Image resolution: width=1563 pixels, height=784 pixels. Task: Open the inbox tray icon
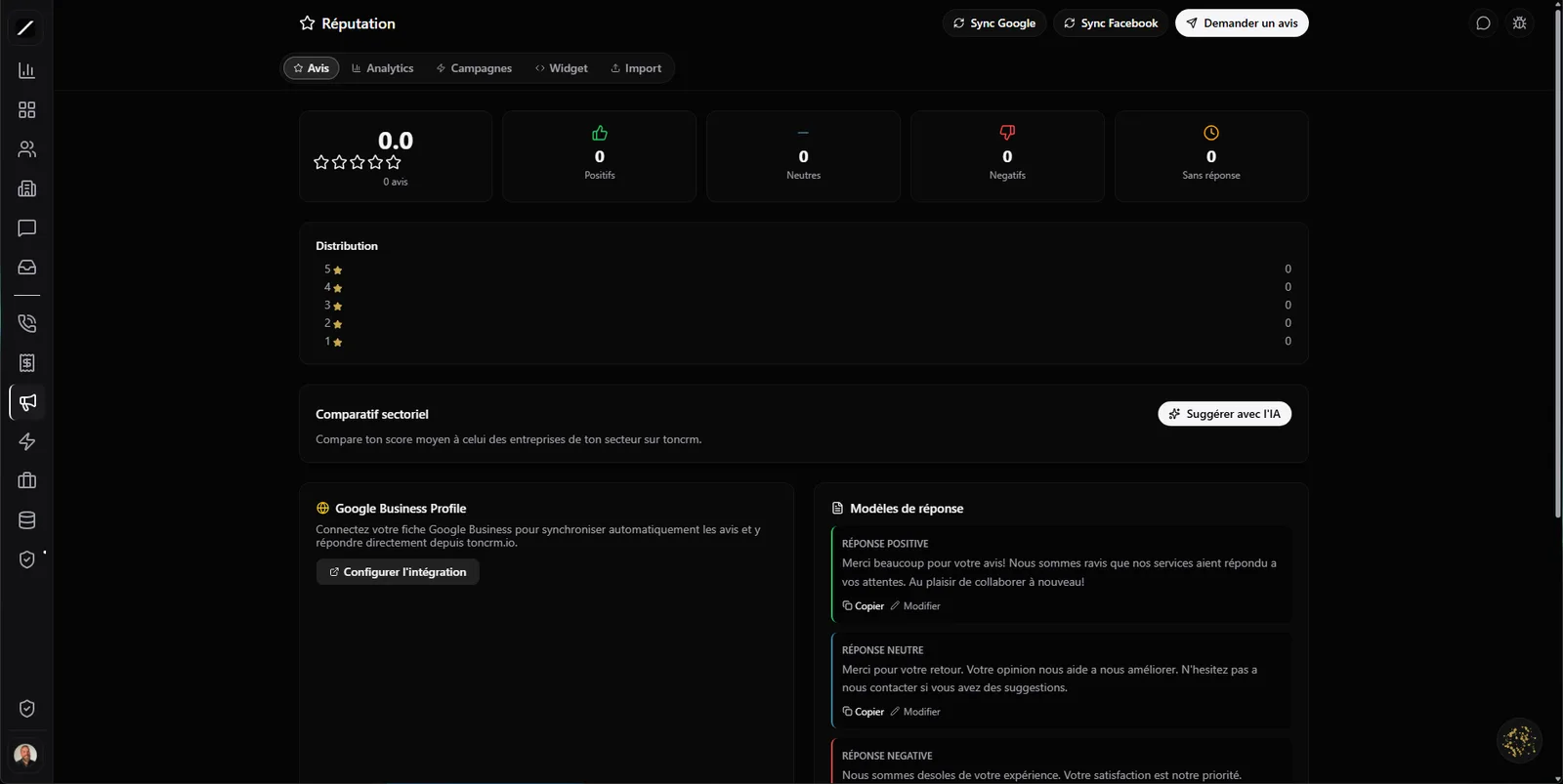click(26, 267)
